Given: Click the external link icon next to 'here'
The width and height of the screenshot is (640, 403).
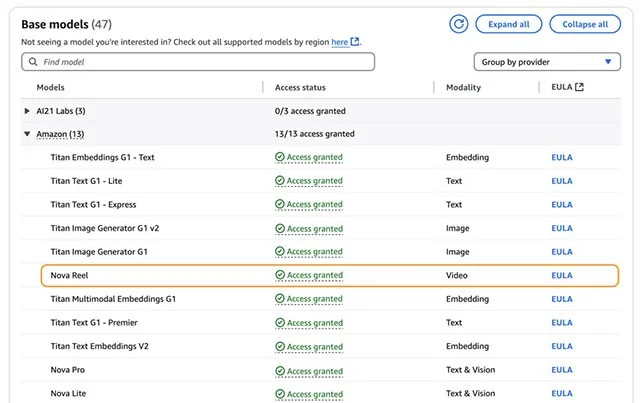Looking at the screenshot, I should point(355,42).
